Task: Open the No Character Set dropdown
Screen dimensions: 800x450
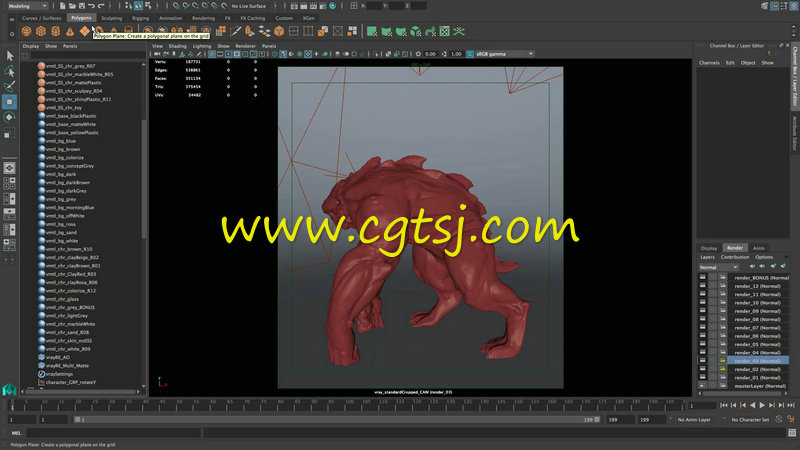Action: coord(748,419)
